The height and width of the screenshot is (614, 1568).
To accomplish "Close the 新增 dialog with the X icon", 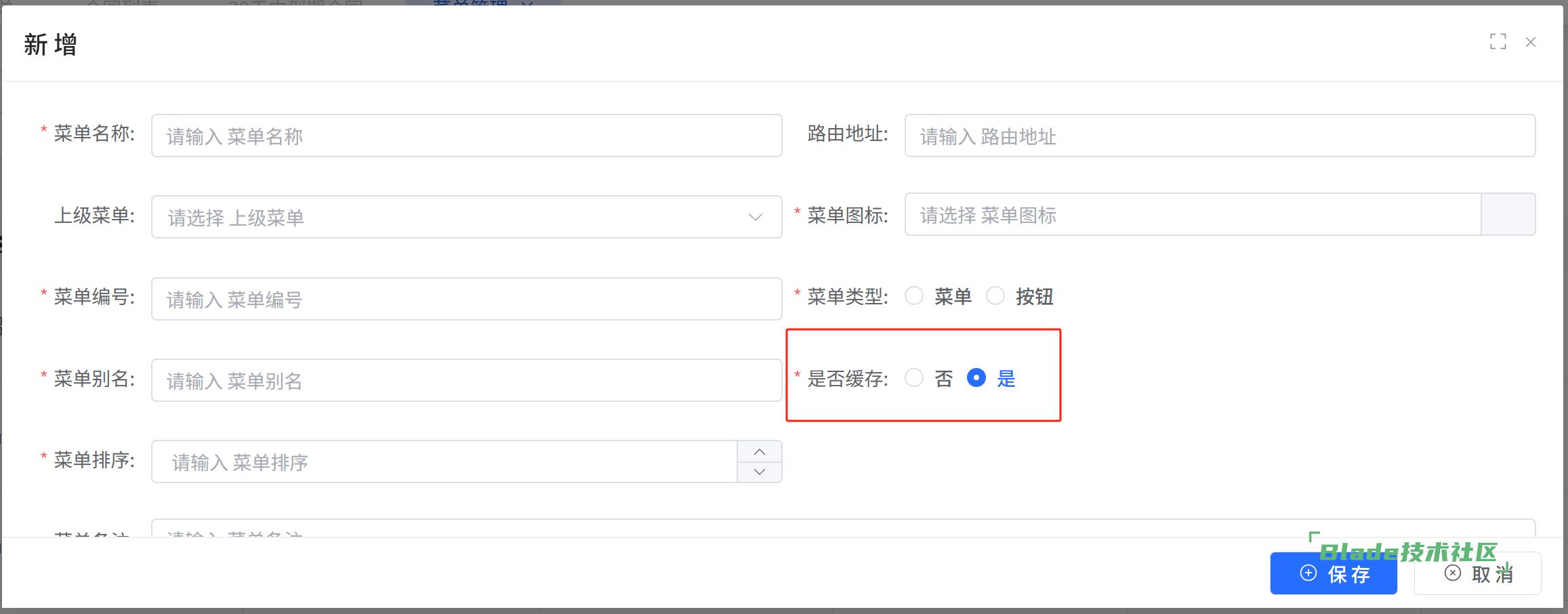I will pyautogui.click(x=1531, y=42).
